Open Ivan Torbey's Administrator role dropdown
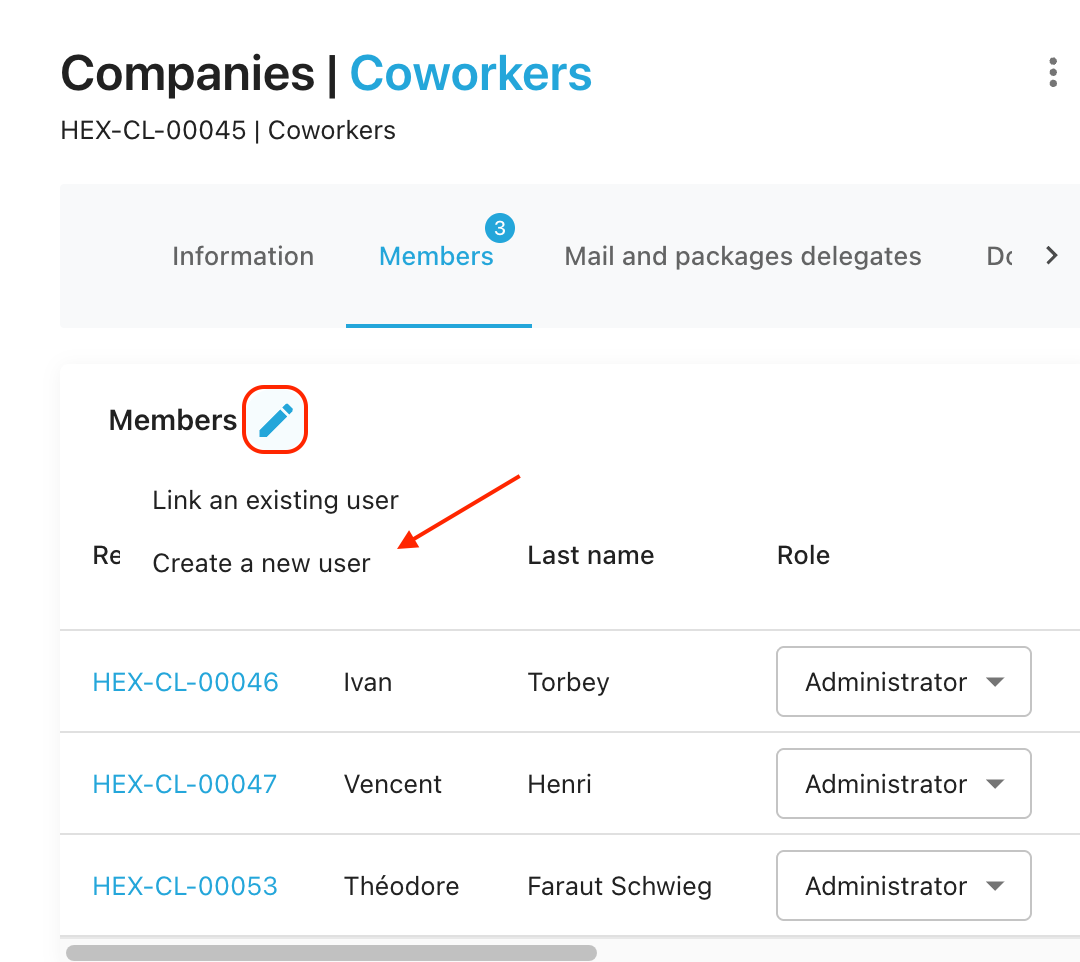This screenshot has width=1080, height=962. point(903,682)
